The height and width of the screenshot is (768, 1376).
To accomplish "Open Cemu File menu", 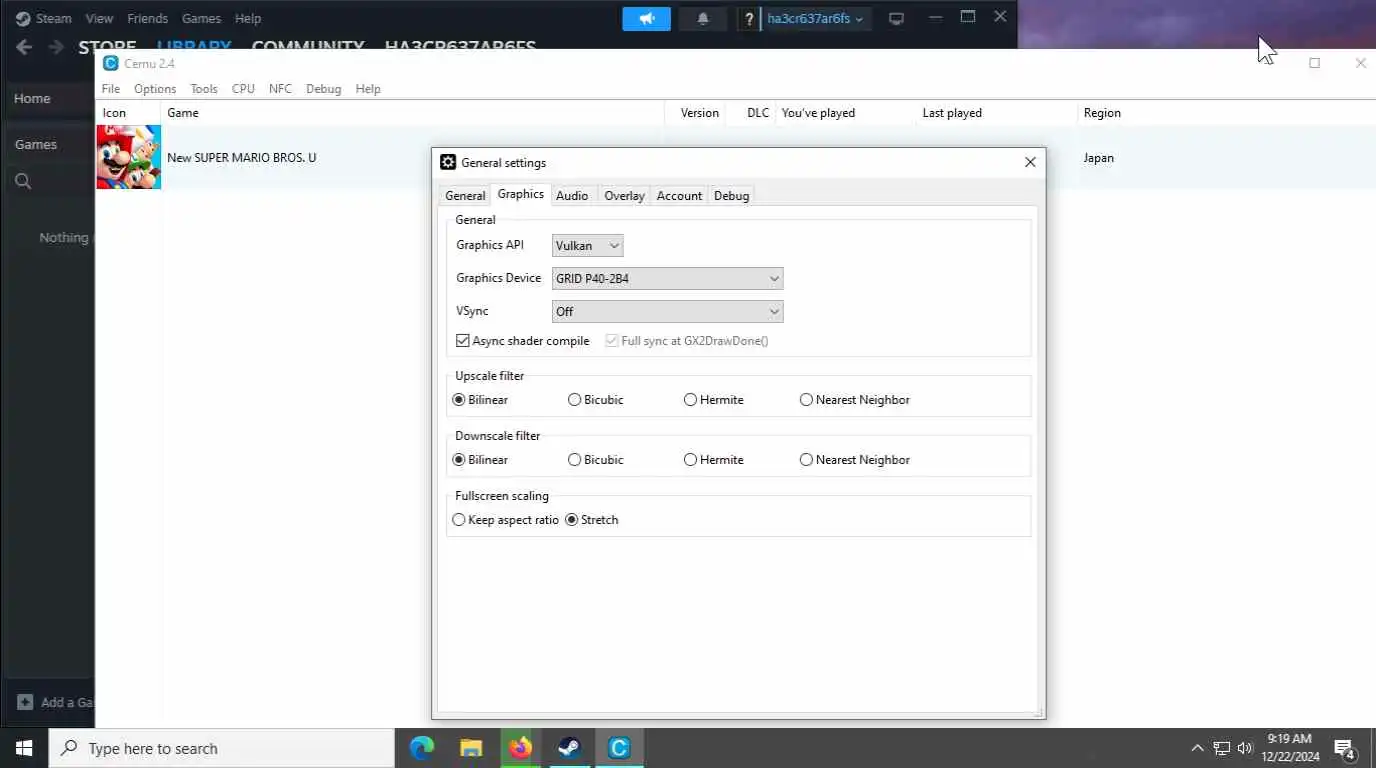I will [111, 89].
